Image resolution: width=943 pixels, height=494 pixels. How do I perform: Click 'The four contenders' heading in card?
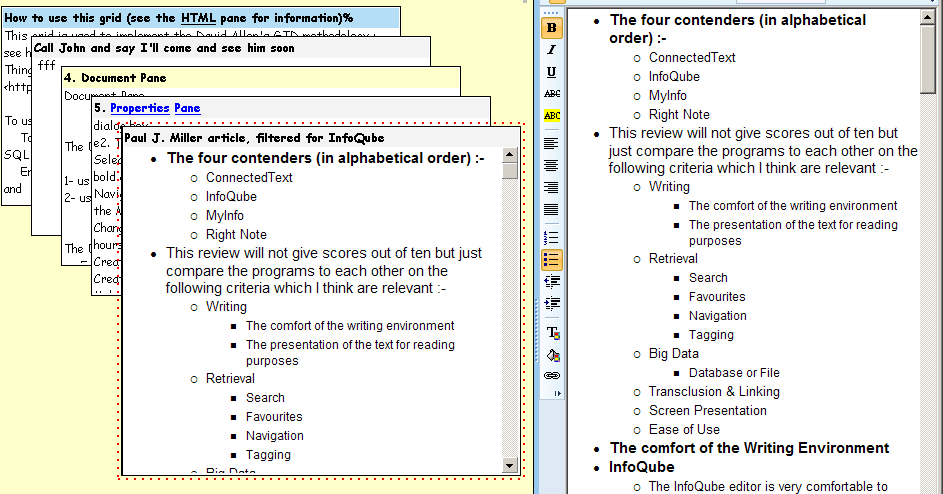(x=325, y=158)
